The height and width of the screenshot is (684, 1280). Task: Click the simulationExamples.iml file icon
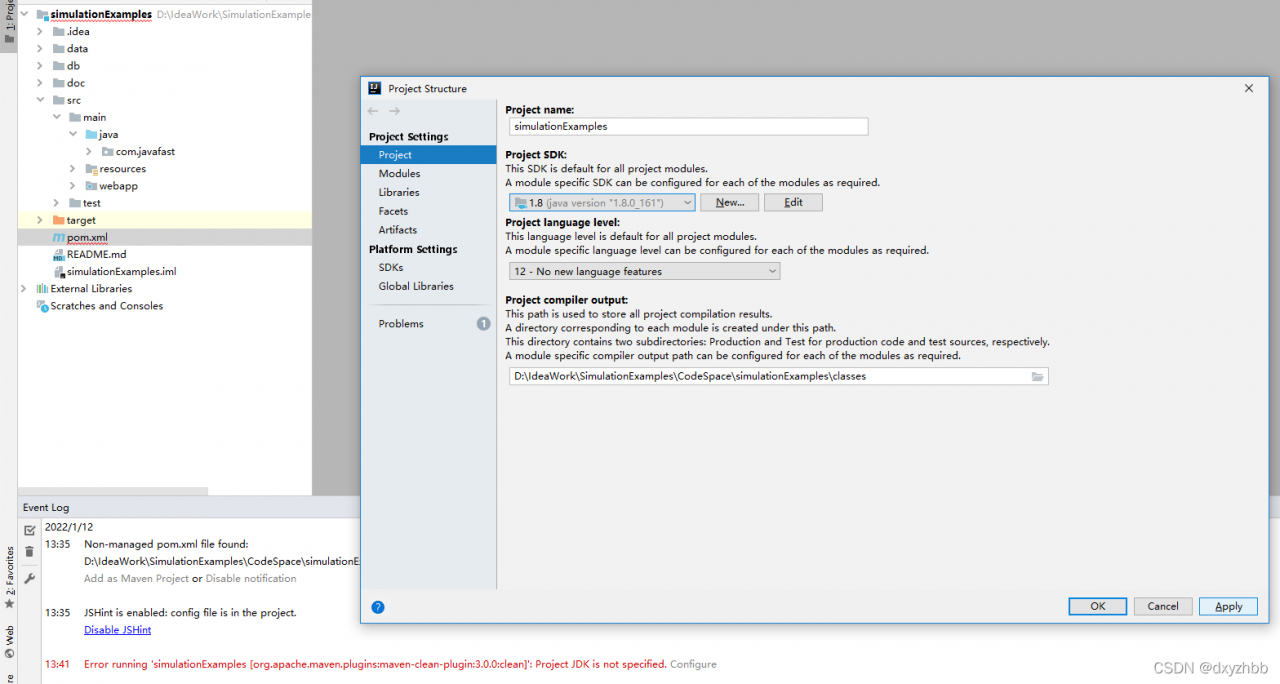[x=58, y=272]
